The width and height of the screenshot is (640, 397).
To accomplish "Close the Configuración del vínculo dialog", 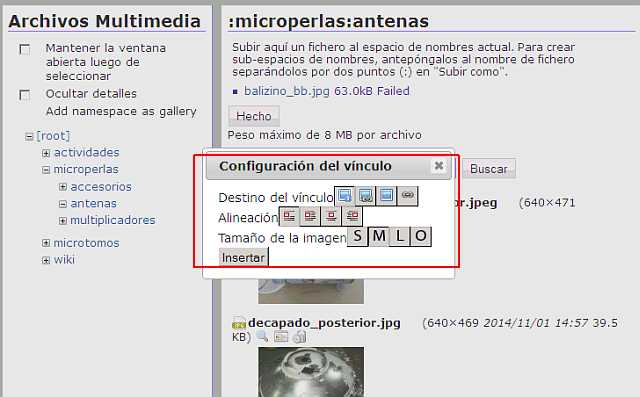I will coord(439,166).
